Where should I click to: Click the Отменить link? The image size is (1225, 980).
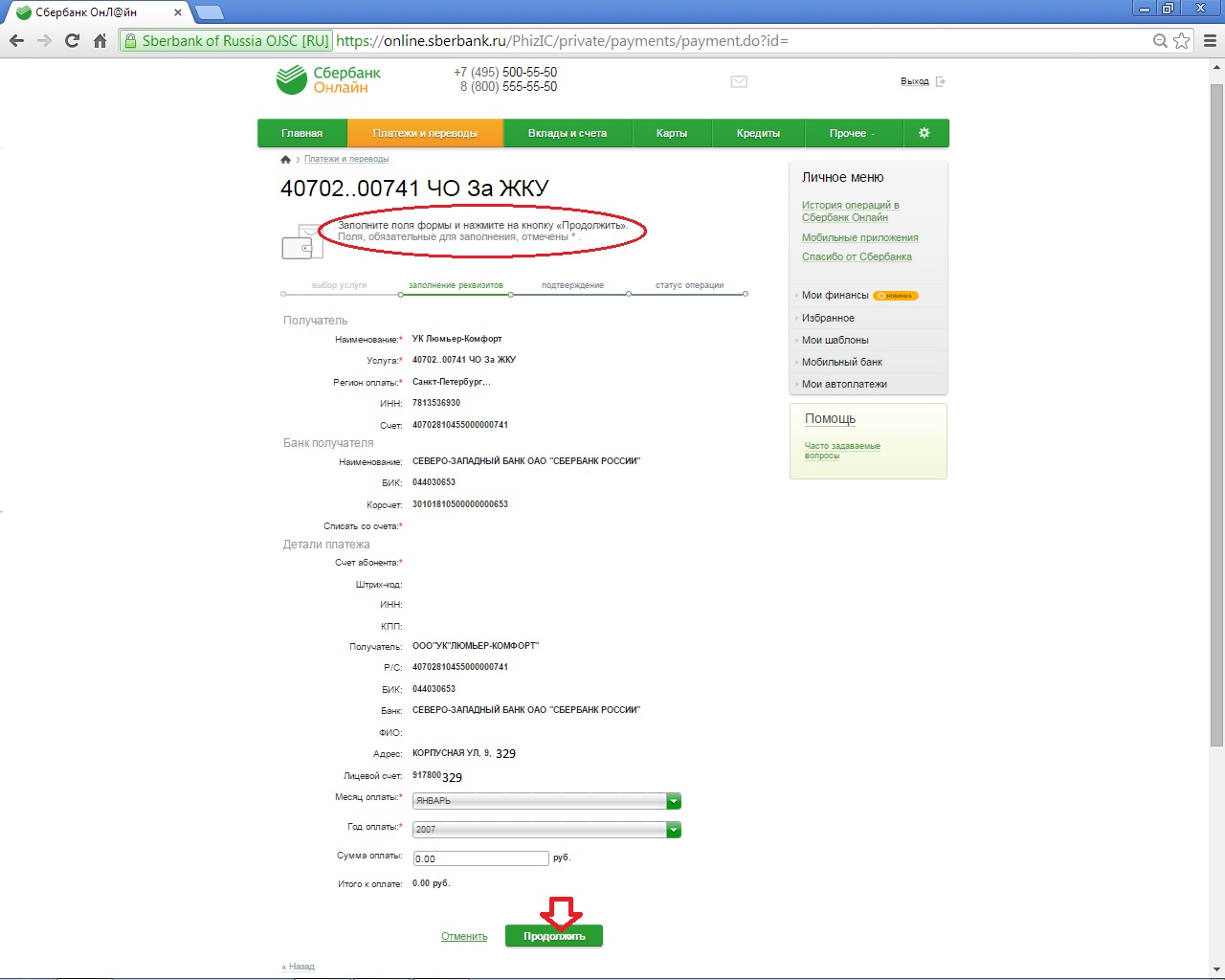464,936
